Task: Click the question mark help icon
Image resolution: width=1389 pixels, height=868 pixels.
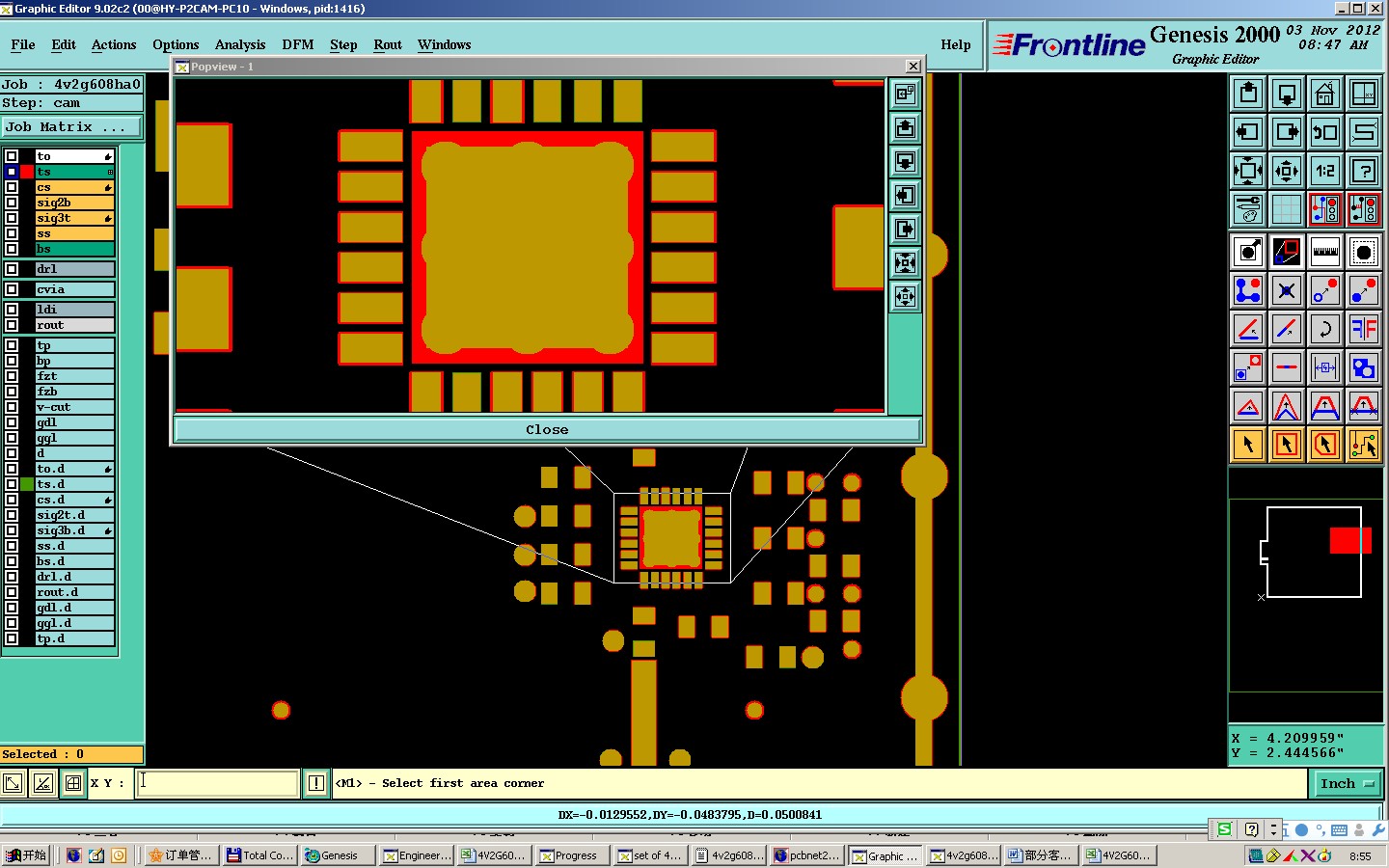Action: tap(1364, 171)
